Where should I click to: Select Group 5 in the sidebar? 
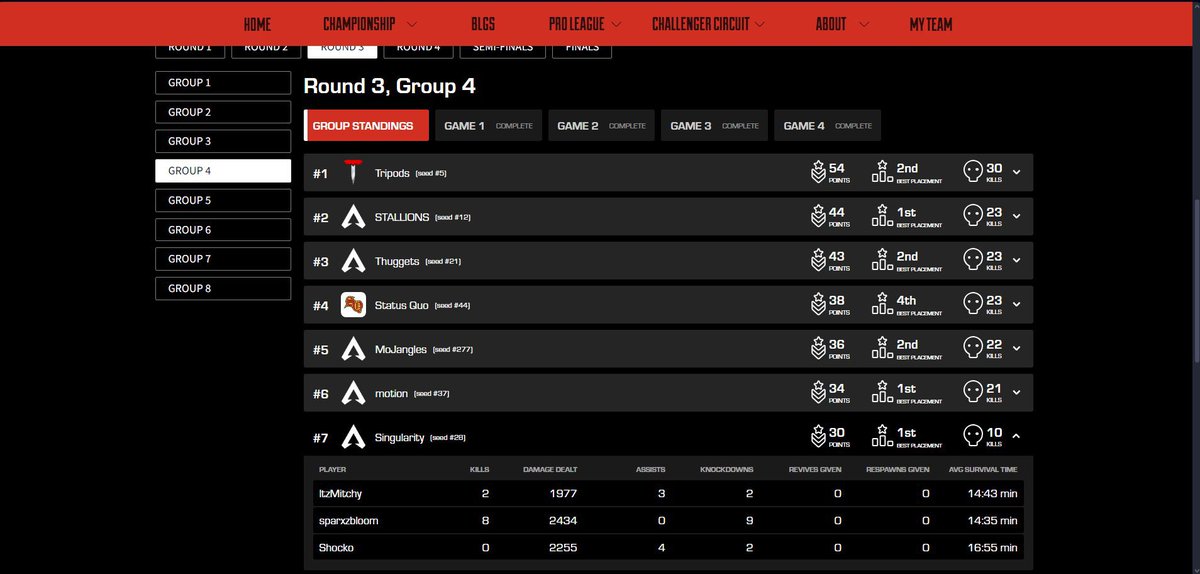223,200
